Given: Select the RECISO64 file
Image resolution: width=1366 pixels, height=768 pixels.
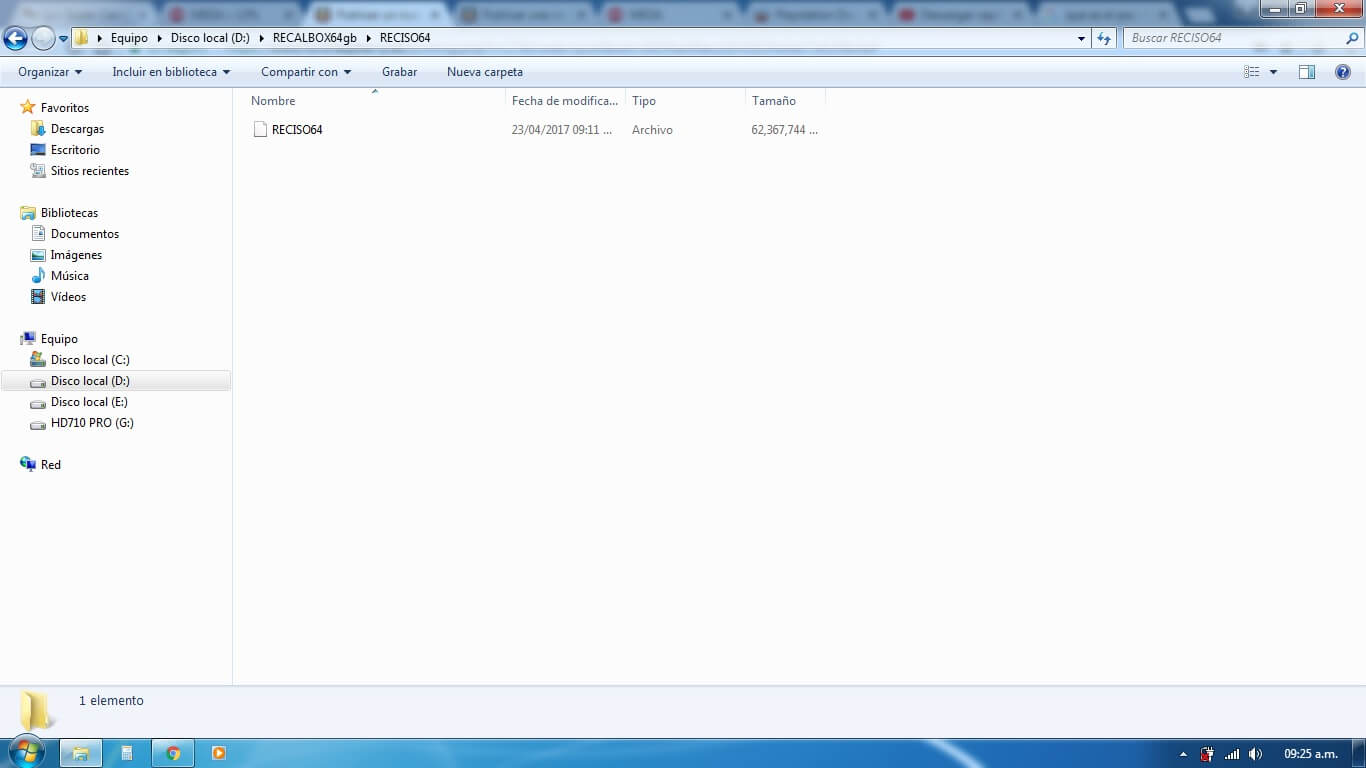Looking at the screenshot, I should click(x=296, y=130).
